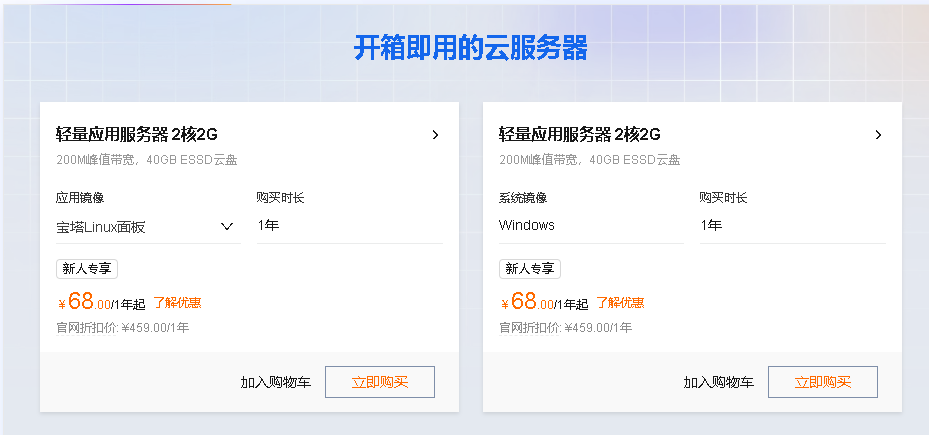Click 立即购买 on the left card

[x=380, y=382]
